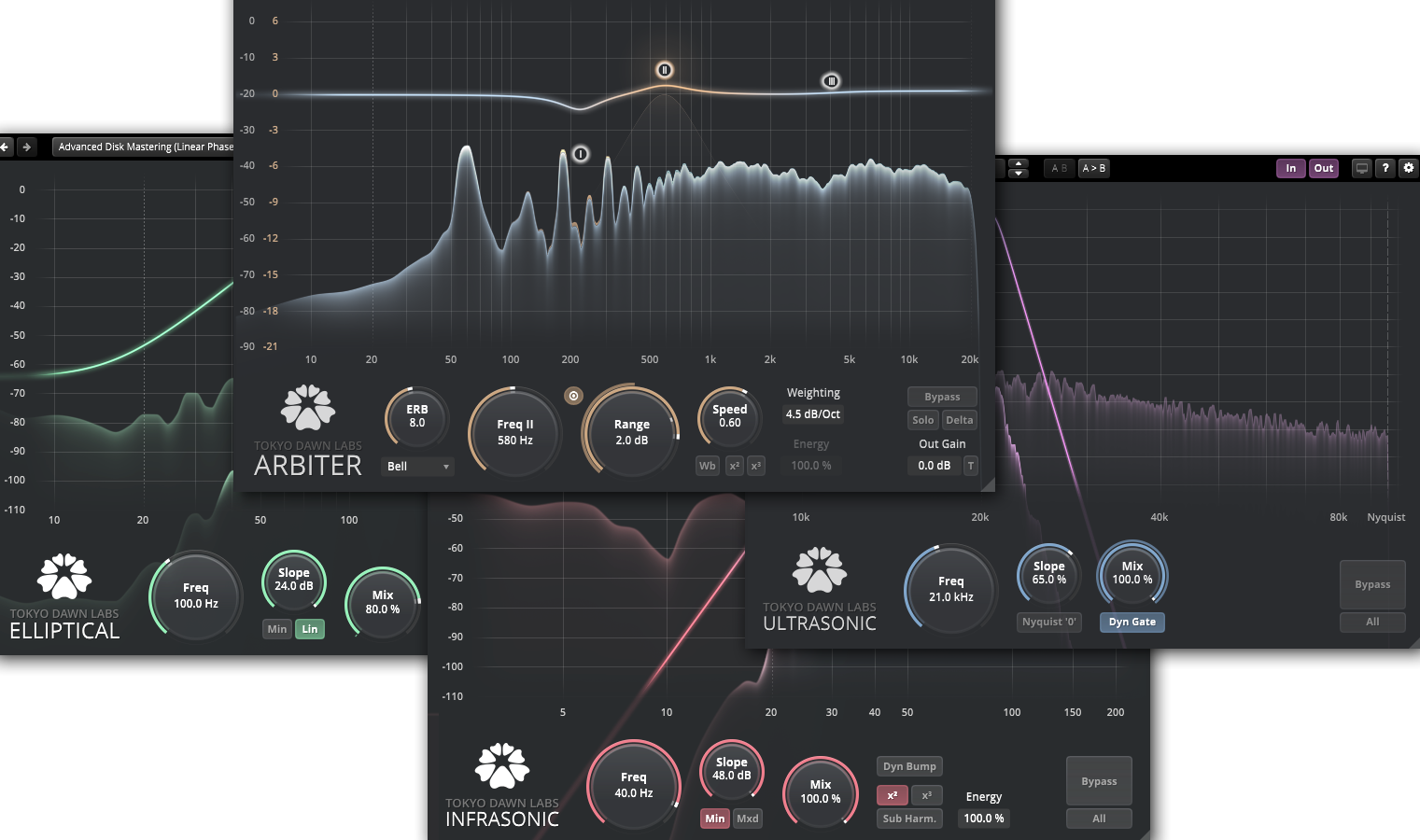Click the Elliptical Slope knob
This screenshot has width=1420, height=840.
293,580
